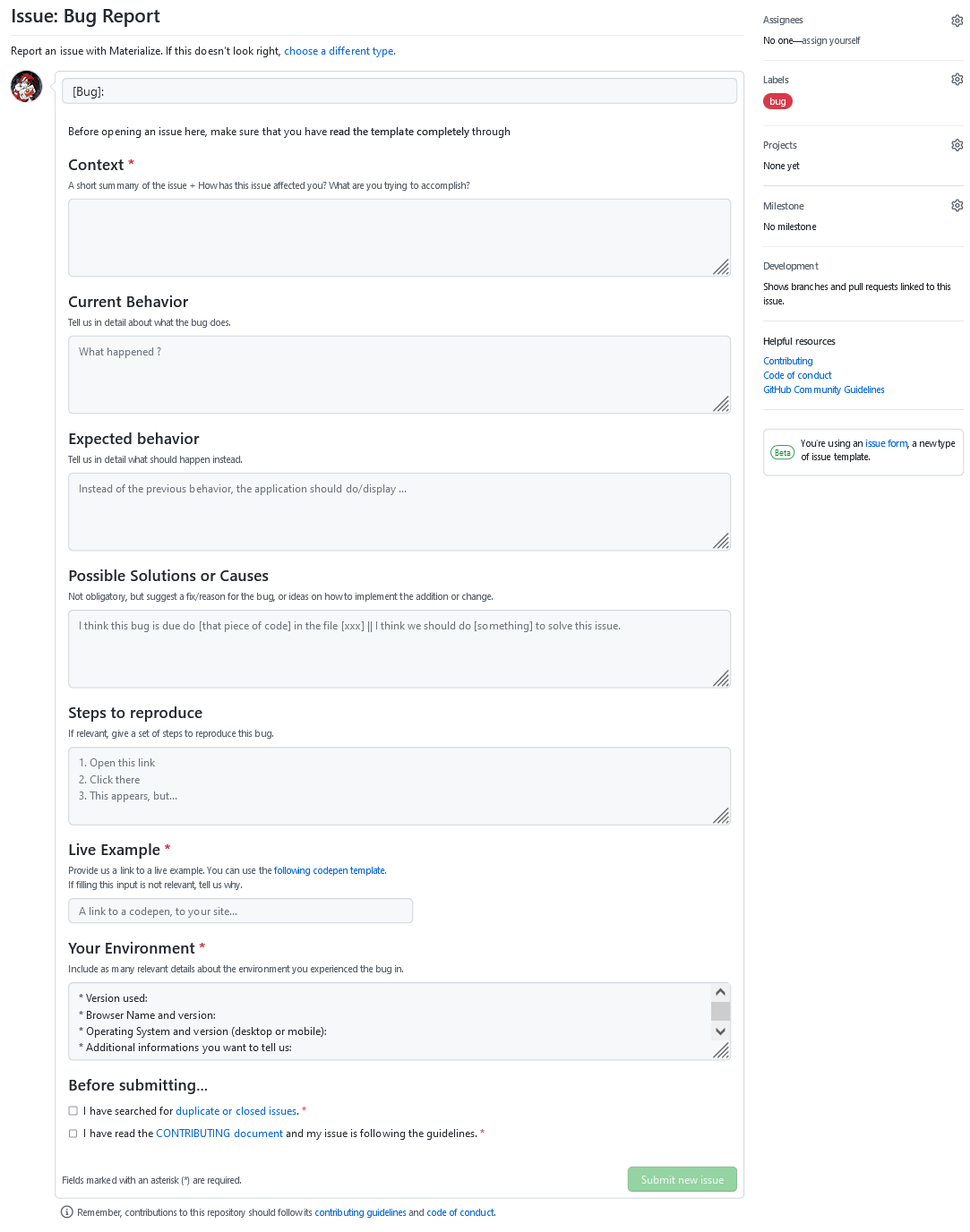This screenshot has height=1232, width=970.
Task: Open the Assignees gear settings
Action: pos(957,21)
